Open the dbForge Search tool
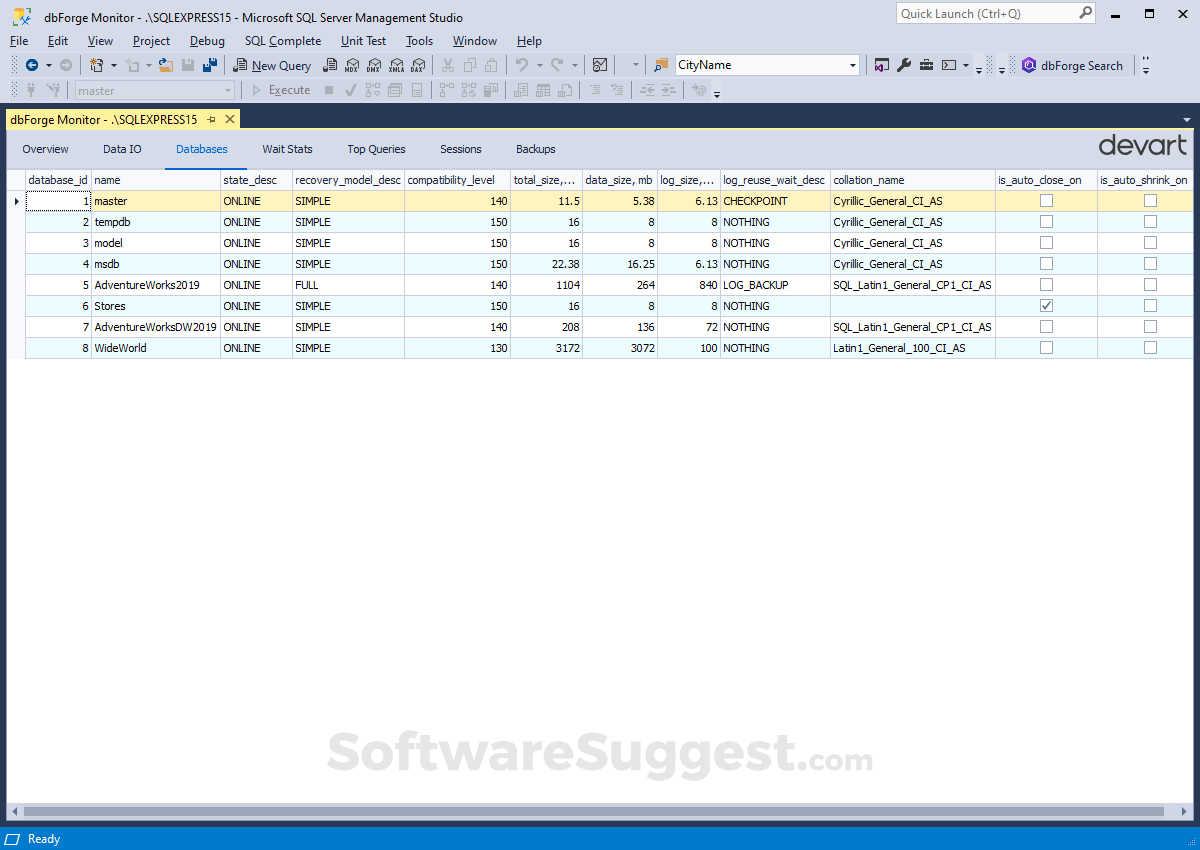The width and height of the screenshot is (1200, 850). pyautogui.click(x=1073, y=65)
